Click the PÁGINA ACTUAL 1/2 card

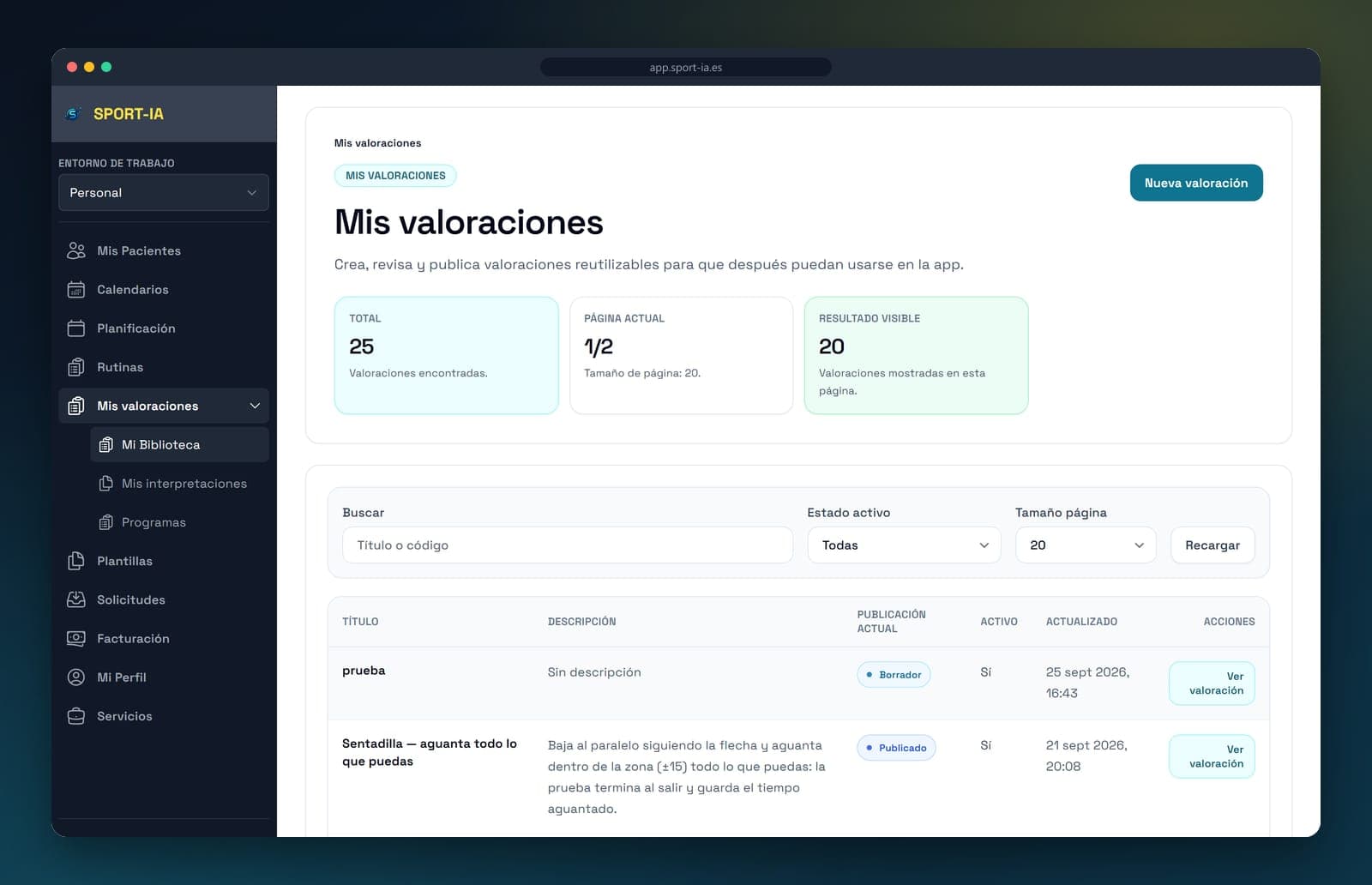[x=681, y=355]
